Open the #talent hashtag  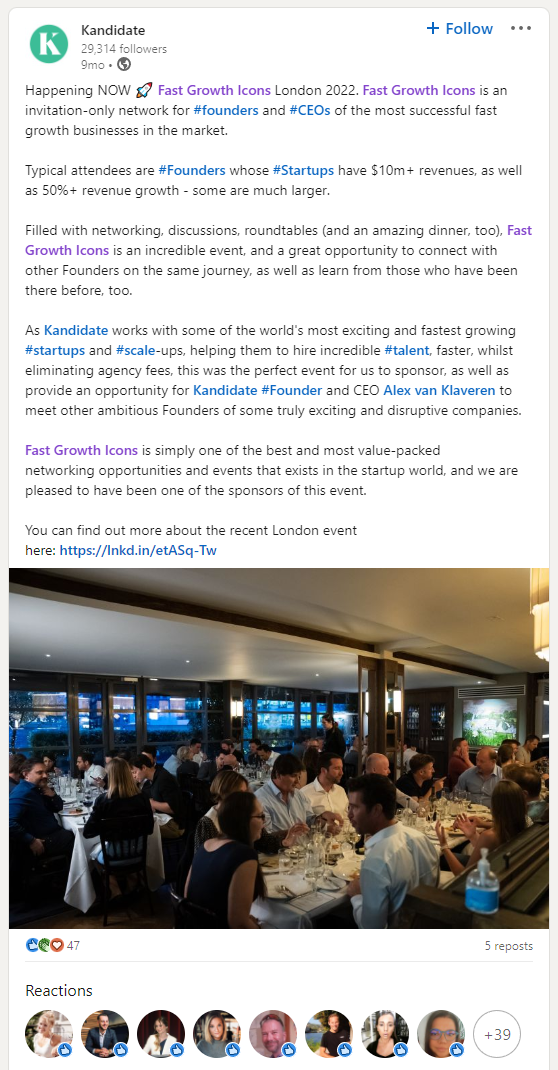409,350
